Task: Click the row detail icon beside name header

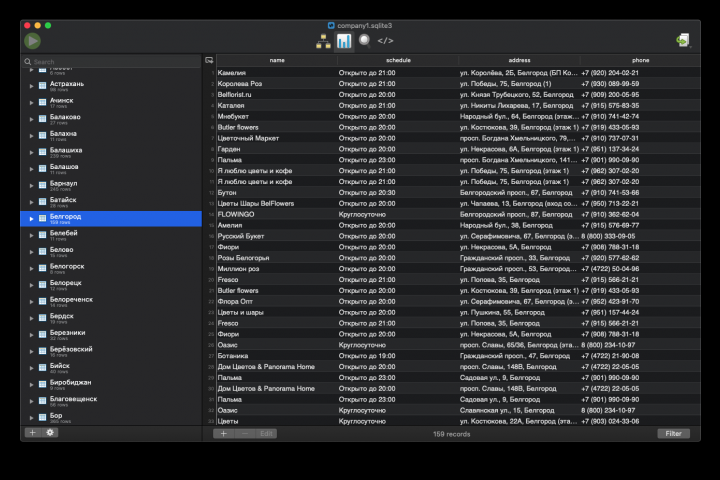Action: coord(209,60)
